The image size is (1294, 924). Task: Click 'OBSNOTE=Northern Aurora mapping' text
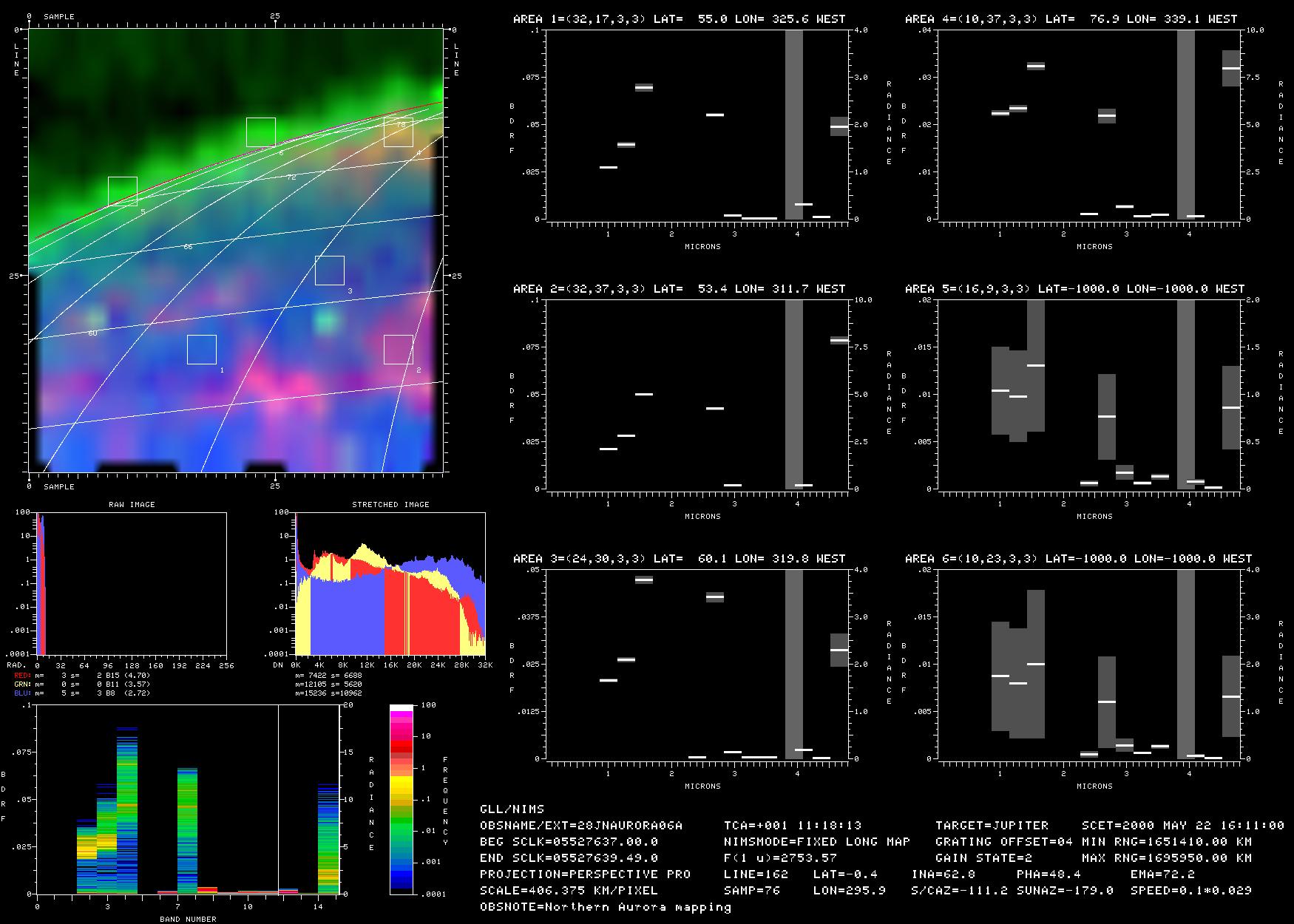click(606, 907)
